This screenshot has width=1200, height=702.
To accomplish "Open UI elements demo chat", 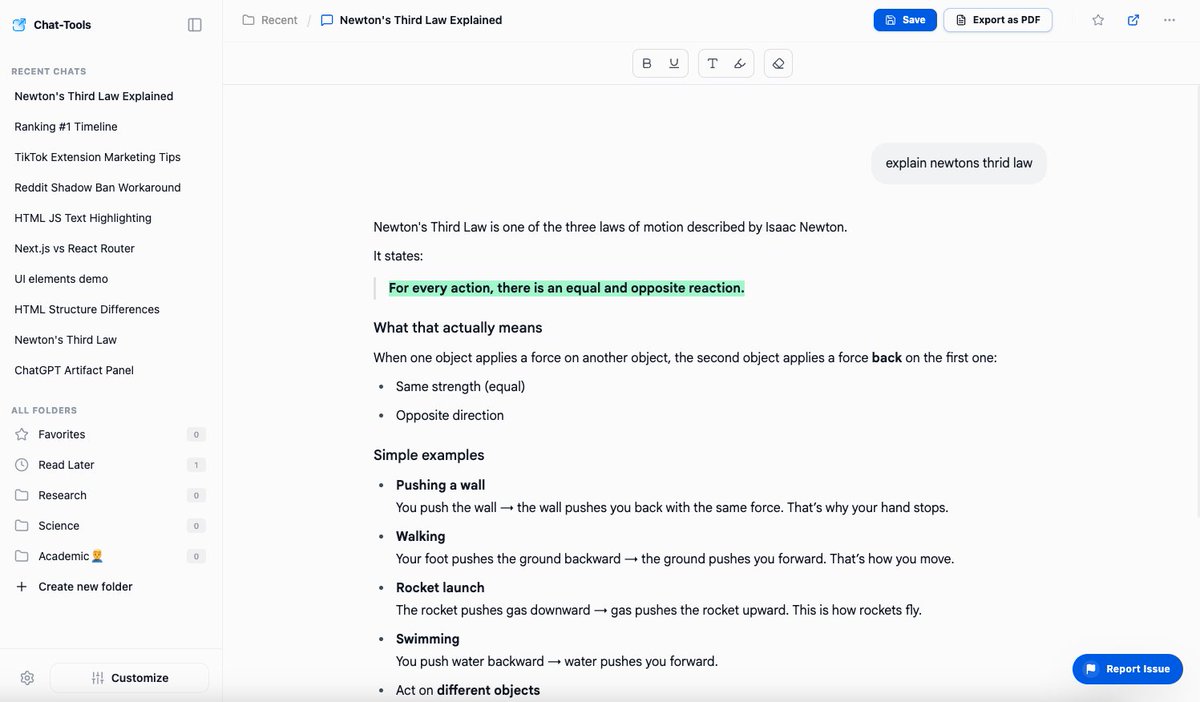I will tap(61, 279).
